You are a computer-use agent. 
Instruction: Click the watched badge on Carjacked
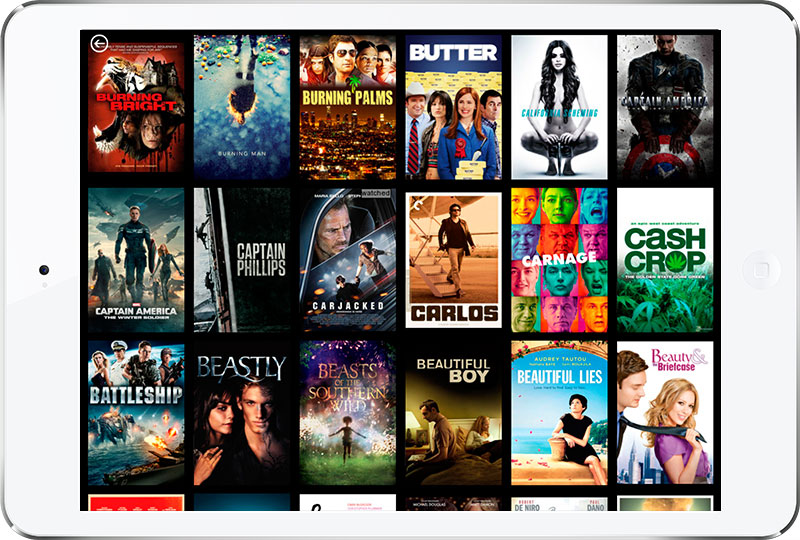(x=376, y=193)
